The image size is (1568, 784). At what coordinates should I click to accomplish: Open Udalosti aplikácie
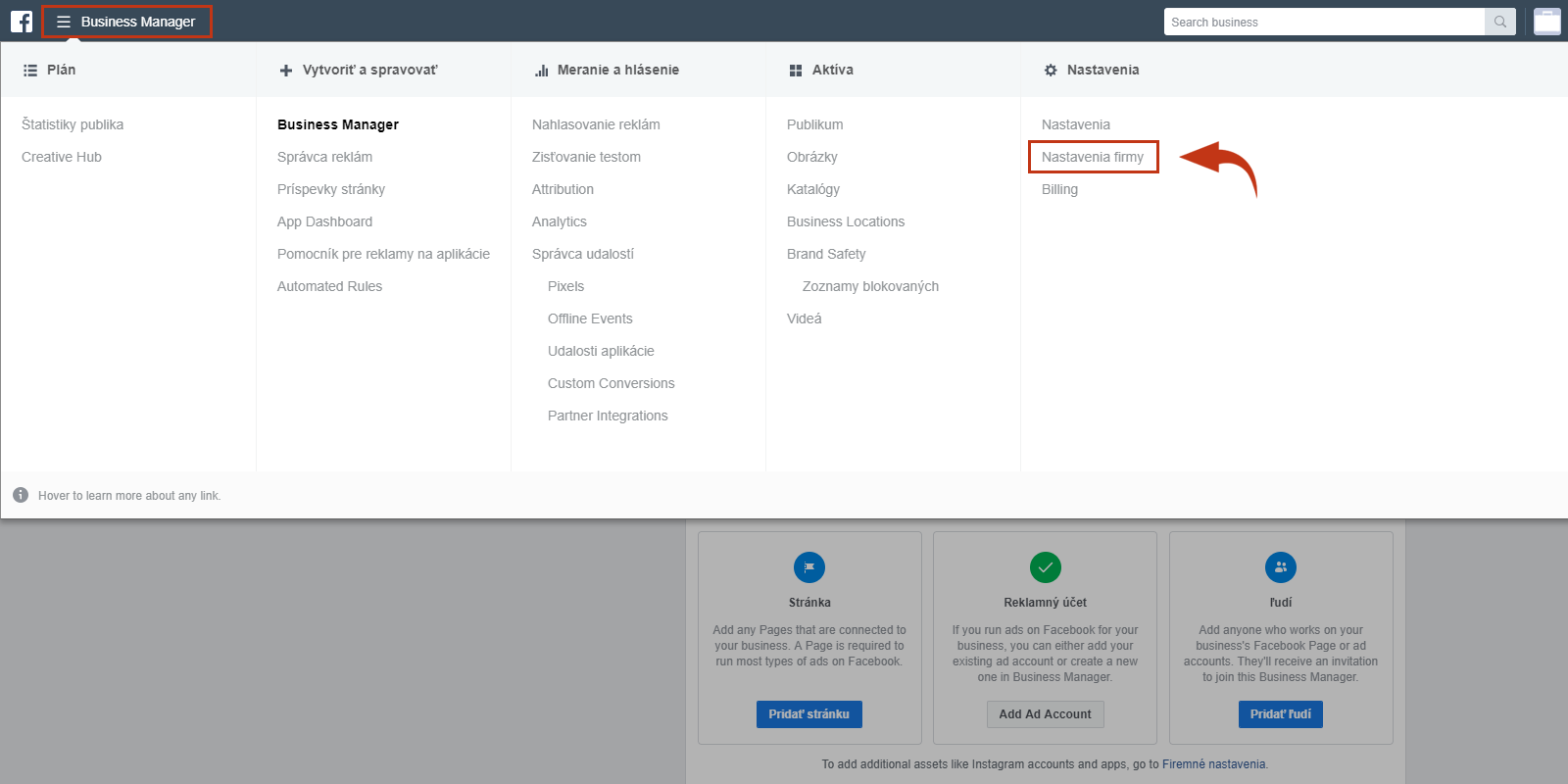601,351
